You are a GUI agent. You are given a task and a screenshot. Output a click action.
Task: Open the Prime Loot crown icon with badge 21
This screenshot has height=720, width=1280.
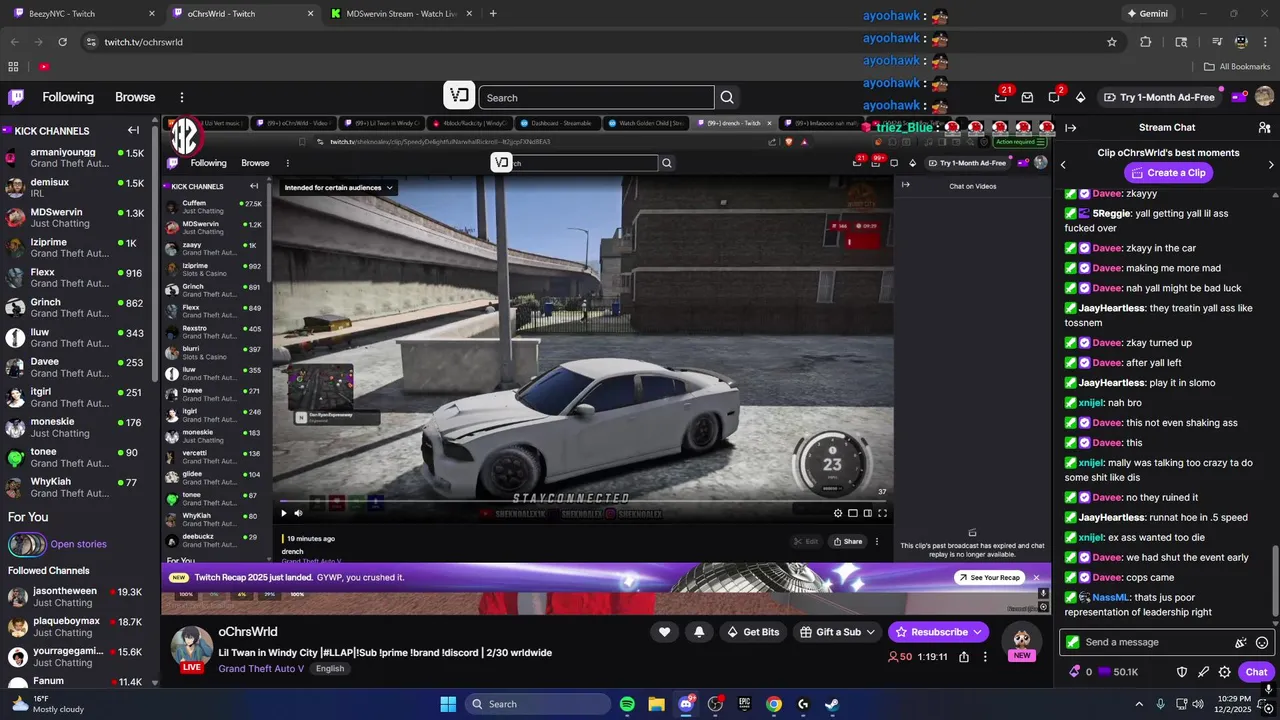(1000, 97)
